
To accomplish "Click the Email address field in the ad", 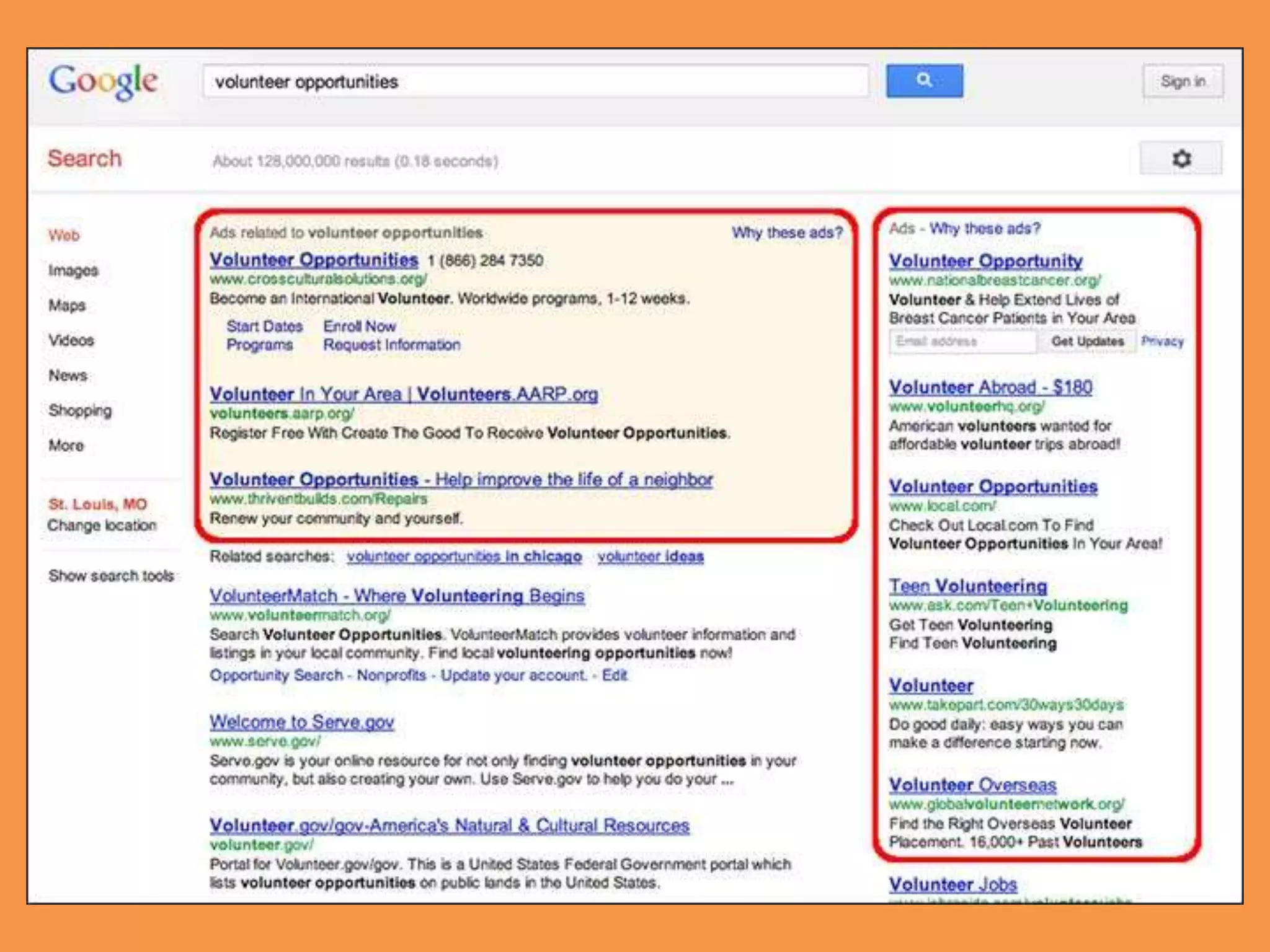I will tap(962, 342).
